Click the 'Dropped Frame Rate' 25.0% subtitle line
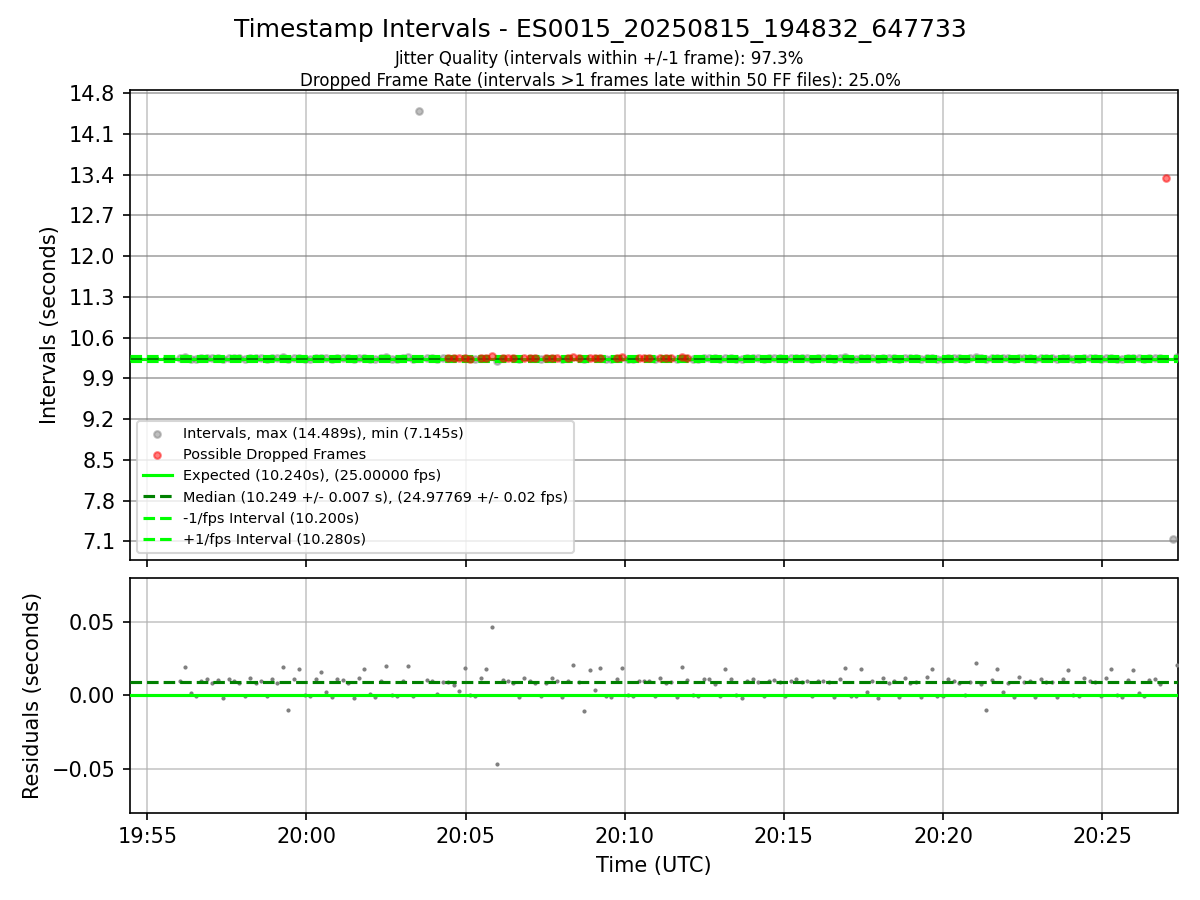Screen dimensions: 1200x900 (600, 80)
